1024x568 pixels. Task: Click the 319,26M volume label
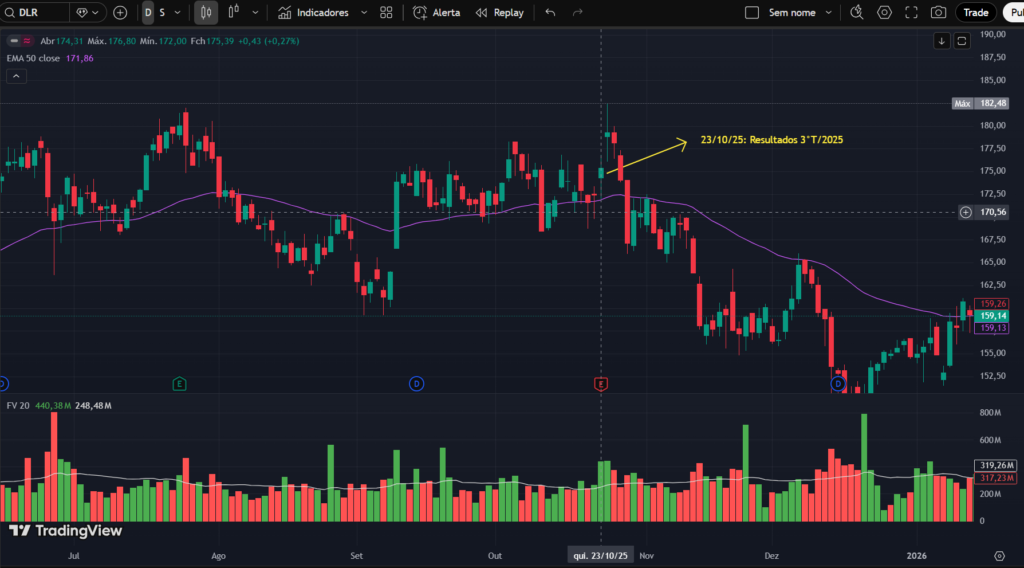(995, 465)
